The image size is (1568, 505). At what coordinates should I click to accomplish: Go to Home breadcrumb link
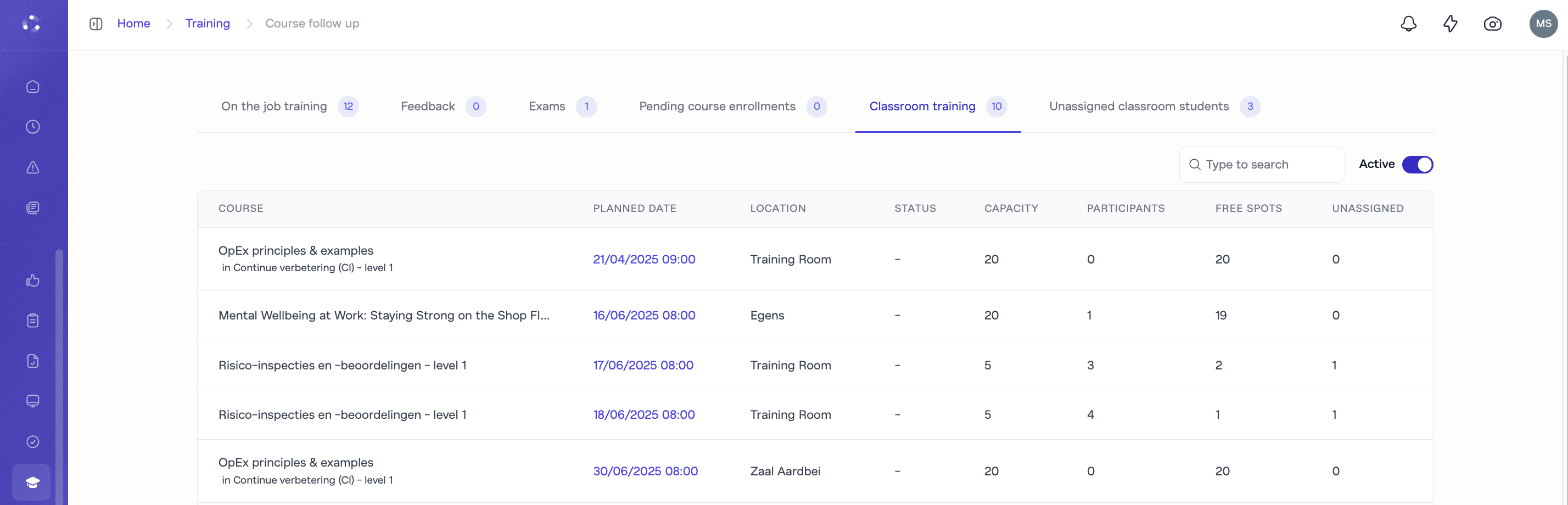[x=133, y=24]
